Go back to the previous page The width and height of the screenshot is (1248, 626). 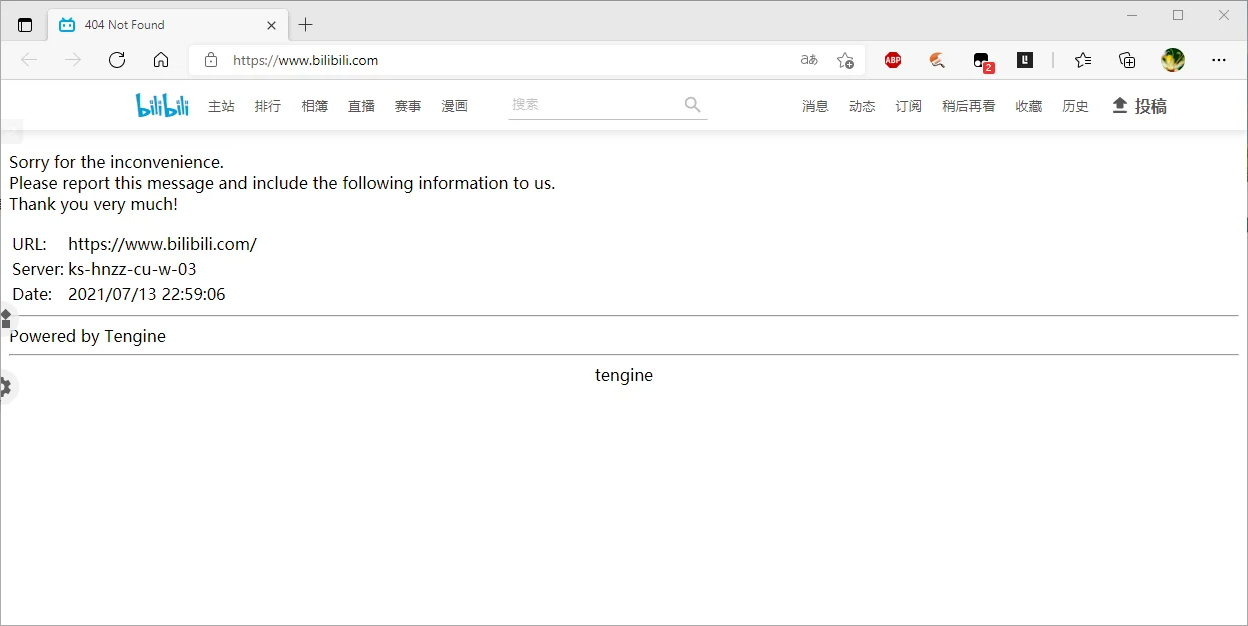(29, 60)
